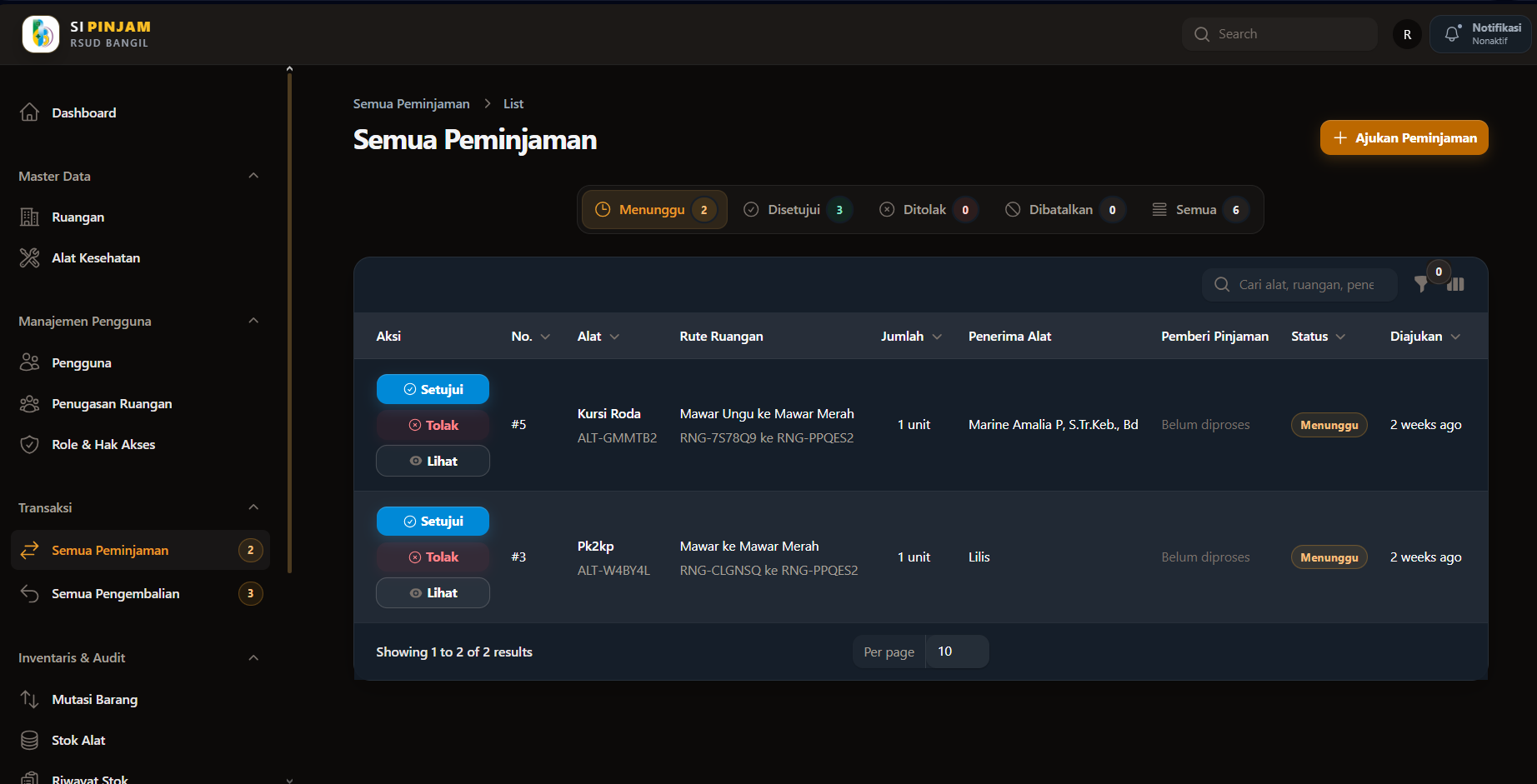
Task: Click the Semua Pengembalian return arrow icon
Action: [30, 593]
